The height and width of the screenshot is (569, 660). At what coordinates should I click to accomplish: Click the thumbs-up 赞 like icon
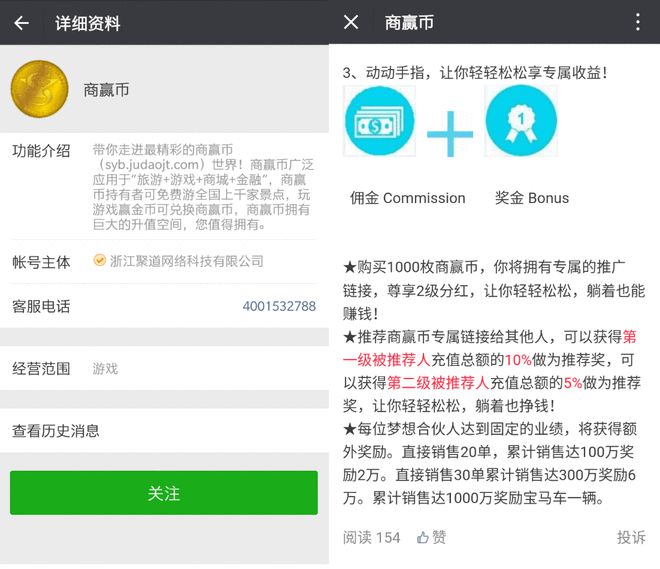coord(423,537)
